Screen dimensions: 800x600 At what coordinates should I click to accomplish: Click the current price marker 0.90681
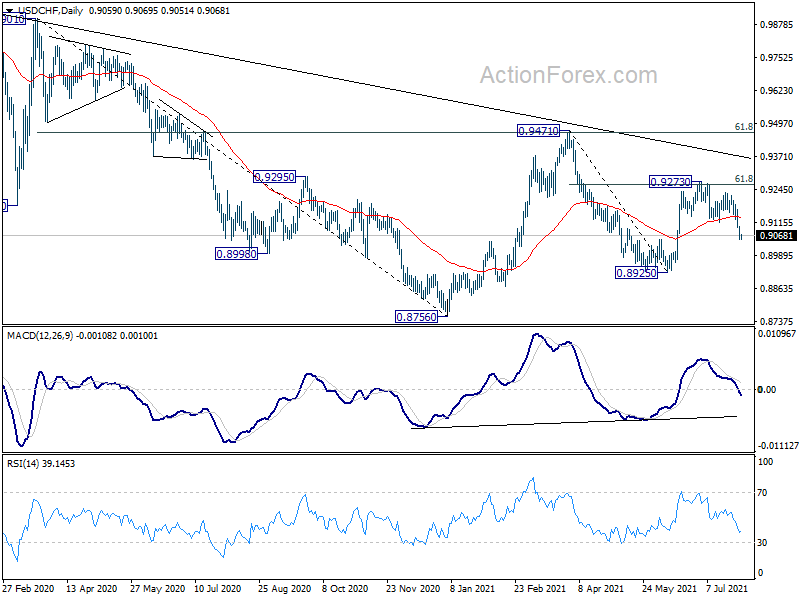pos(776,236)
